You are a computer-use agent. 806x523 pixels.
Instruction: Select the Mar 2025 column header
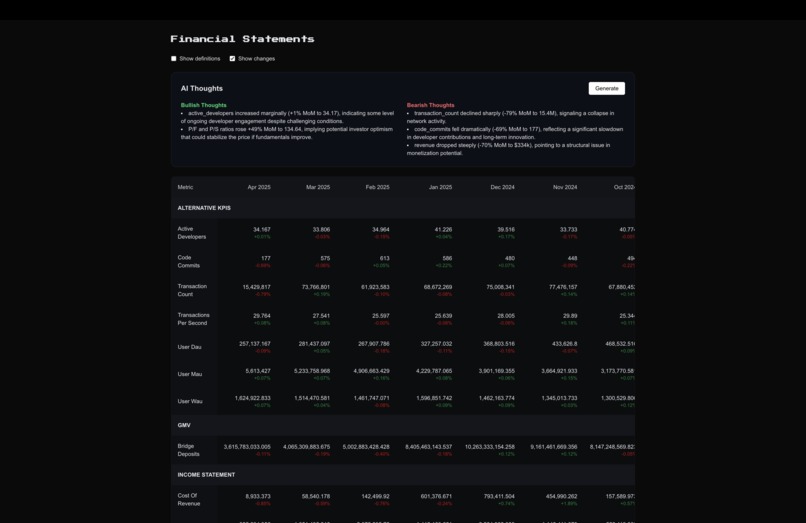(318, 187)
